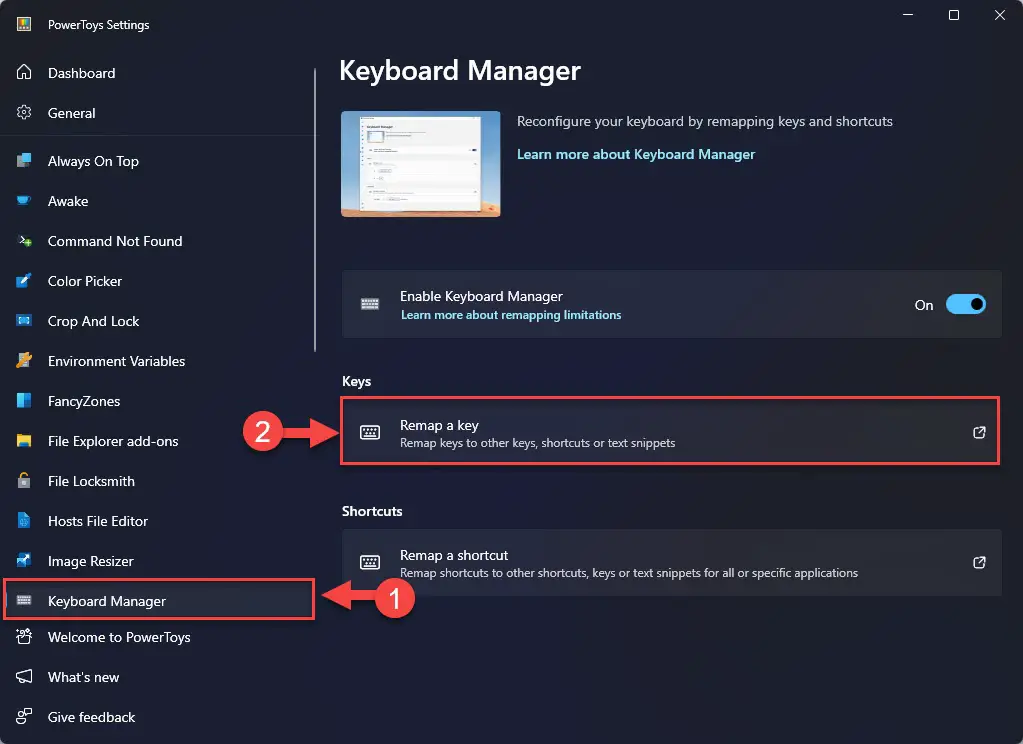
Task: Minimize the PowerToys Settings window
Action: [x=908, y=14]
